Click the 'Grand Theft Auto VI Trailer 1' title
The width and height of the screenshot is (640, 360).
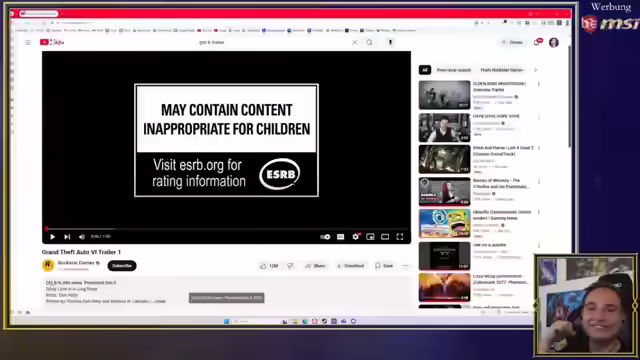81,252
